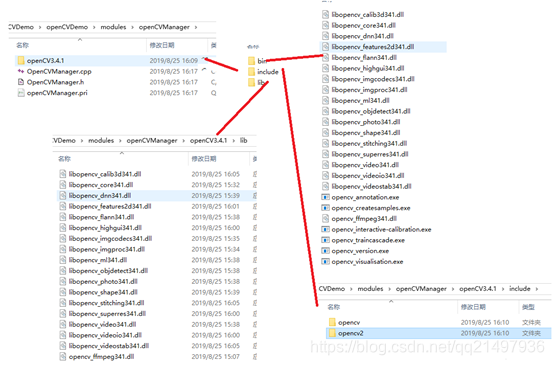Click the opencv_interactive-calibration.exe icon
The image size is (554, 365).
coord(325,229)
